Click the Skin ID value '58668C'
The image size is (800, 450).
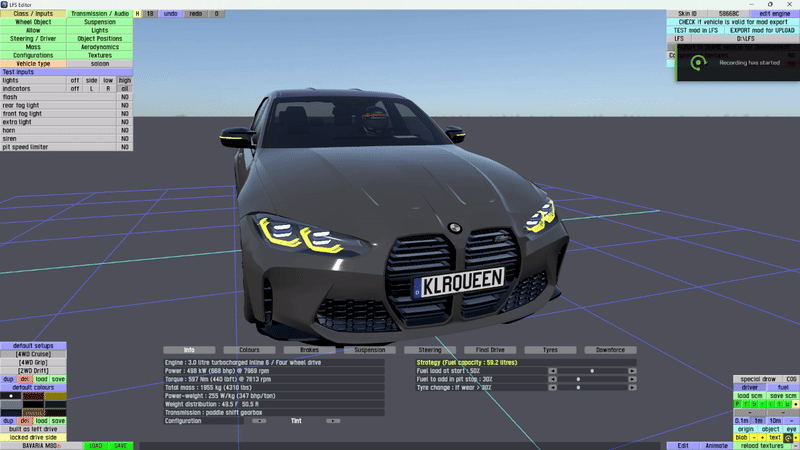tap(729, 14)
